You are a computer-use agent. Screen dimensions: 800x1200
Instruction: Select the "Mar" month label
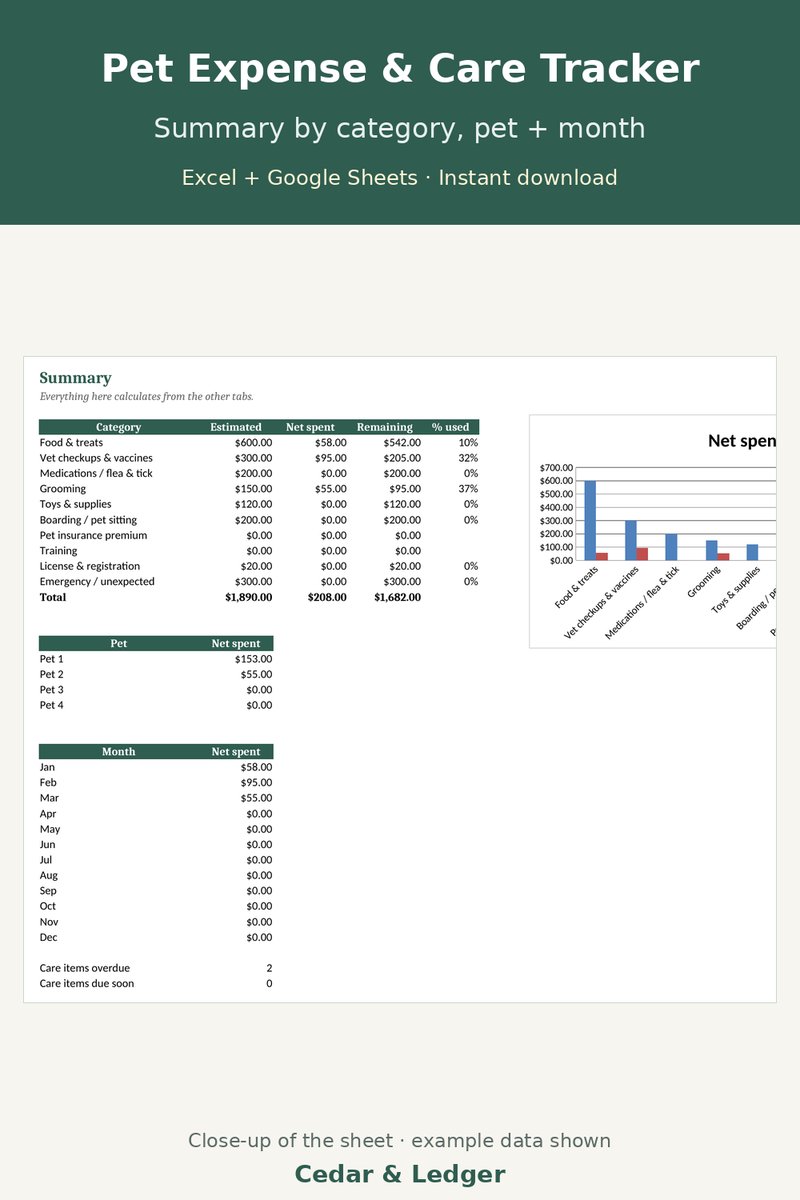[49, 798]
